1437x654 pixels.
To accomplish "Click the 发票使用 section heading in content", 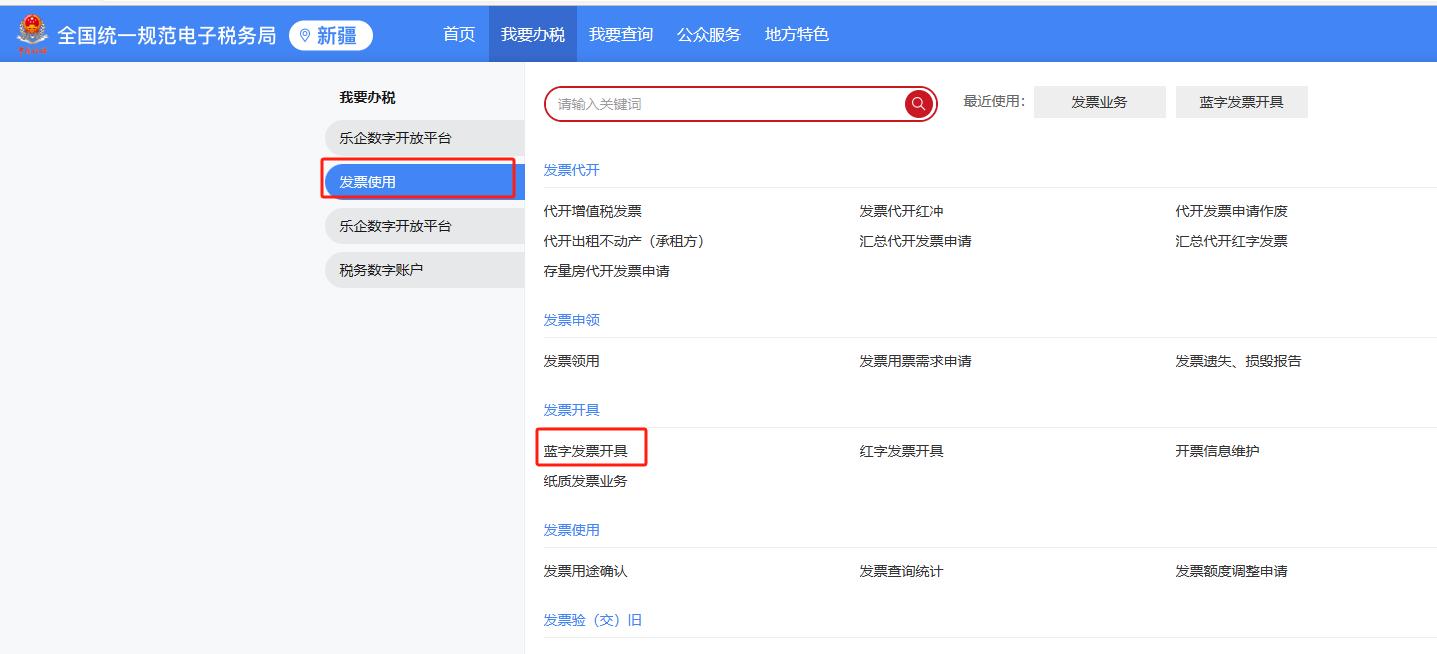I will click(571, 530).
